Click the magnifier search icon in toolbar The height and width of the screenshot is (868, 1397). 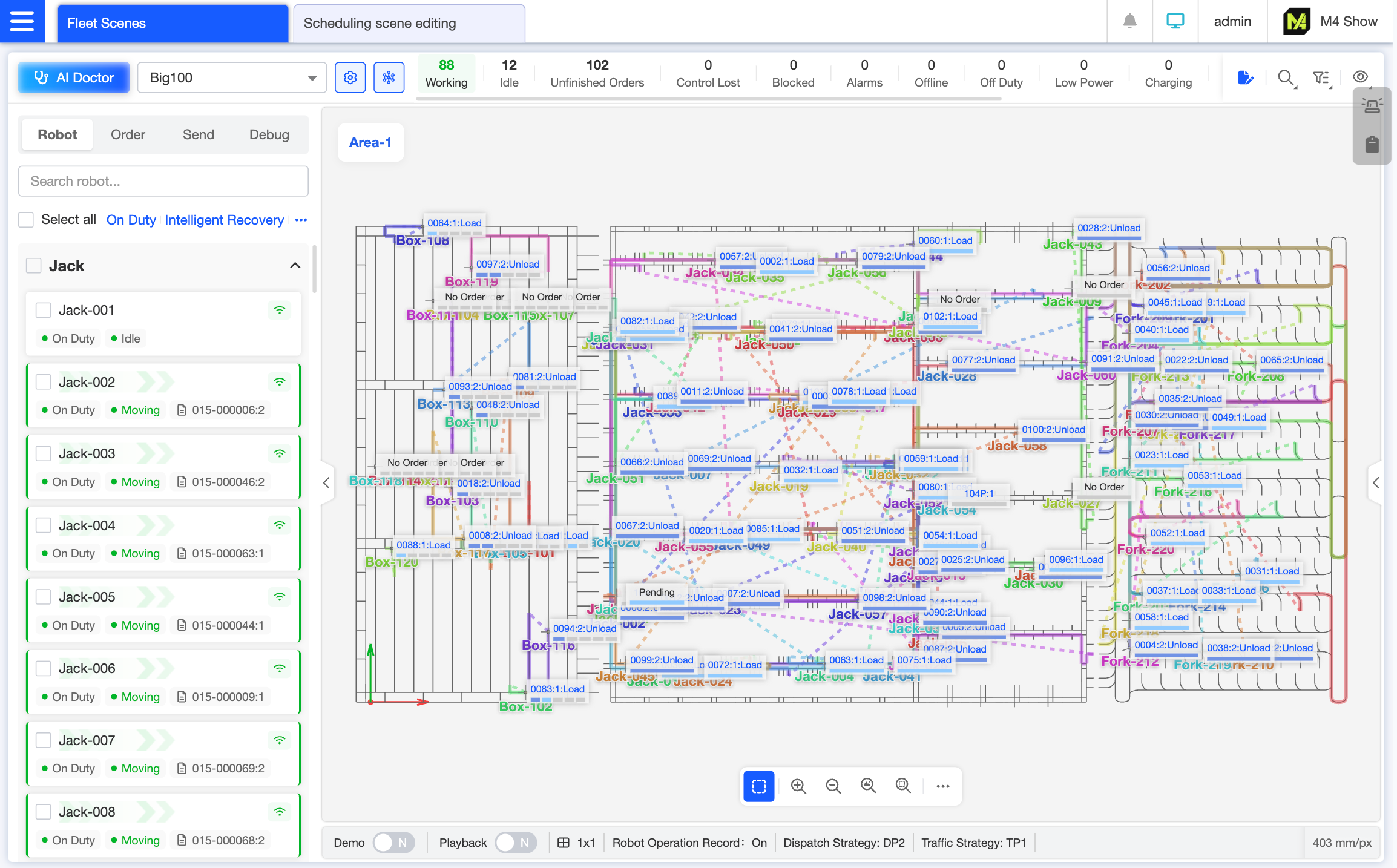pos(1285,77)
